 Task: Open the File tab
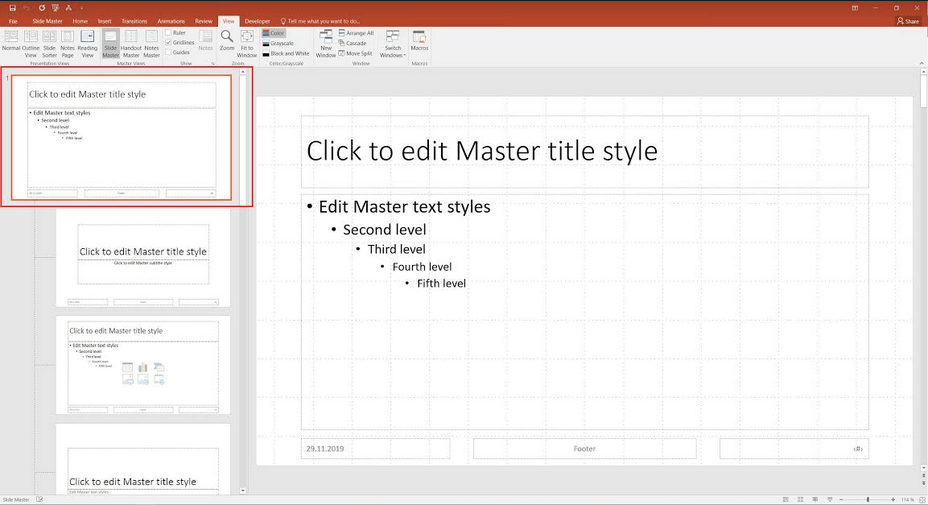[x=13, y=21]
